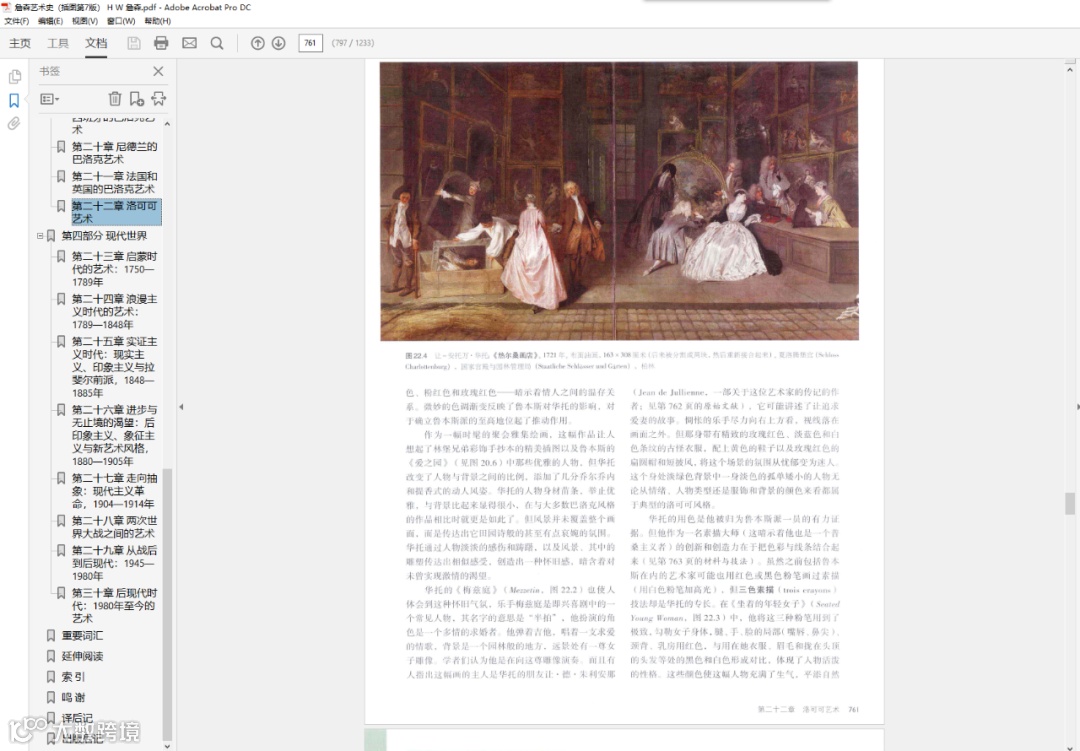The height and width of the screenshot is (751, 1080).
Task: Click footer page number 761
Action: 853,709
